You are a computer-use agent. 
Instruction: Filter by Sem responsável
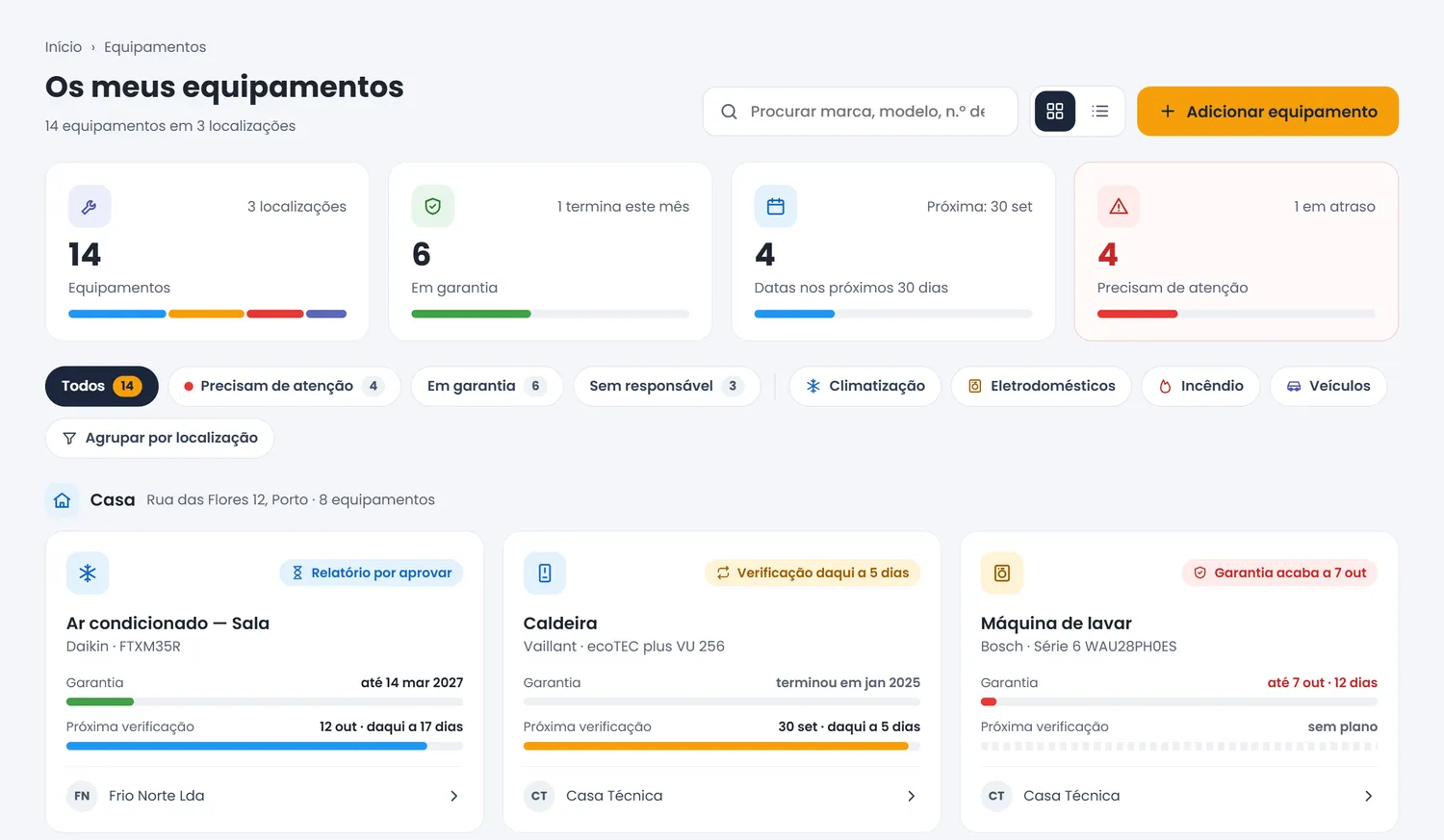click(666, 386)
